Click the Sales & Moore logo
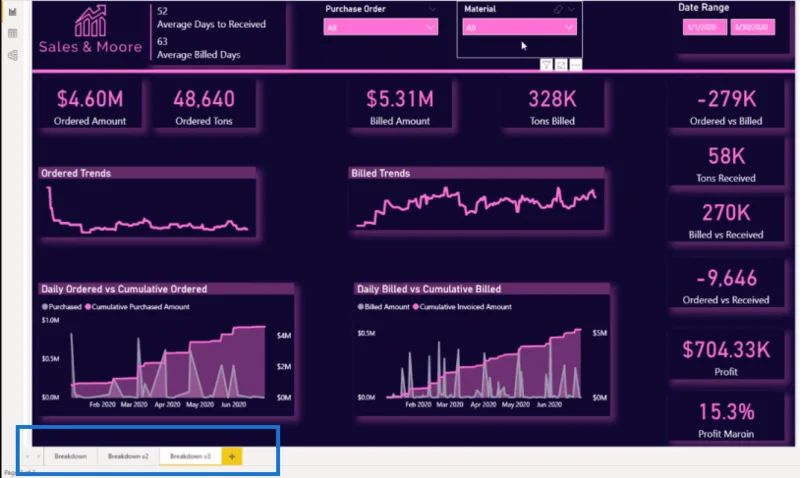 90,30
